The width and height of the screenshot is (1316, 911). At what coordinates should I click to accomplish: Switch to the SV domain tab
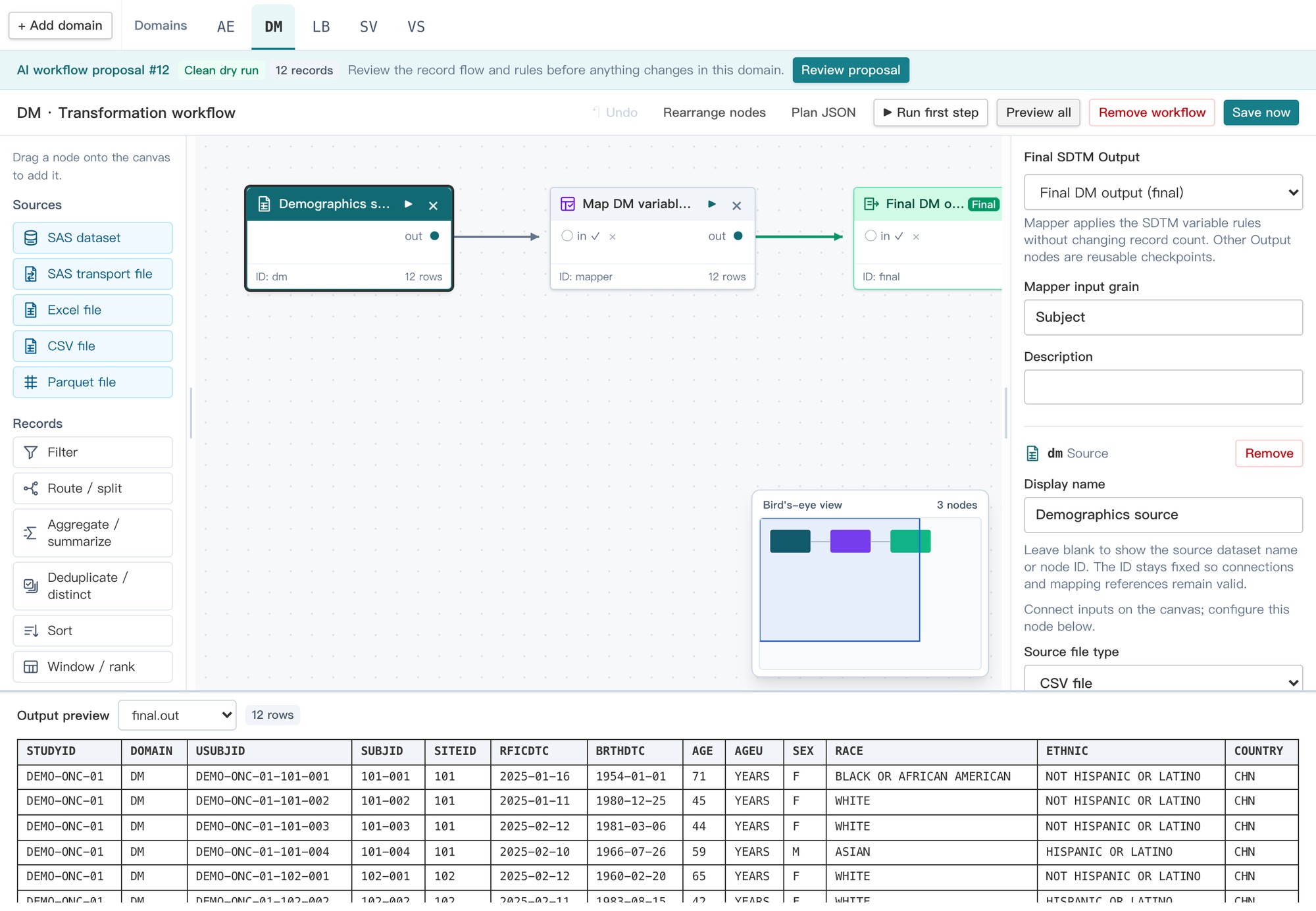pyautogui.click(x=368, y=27)
